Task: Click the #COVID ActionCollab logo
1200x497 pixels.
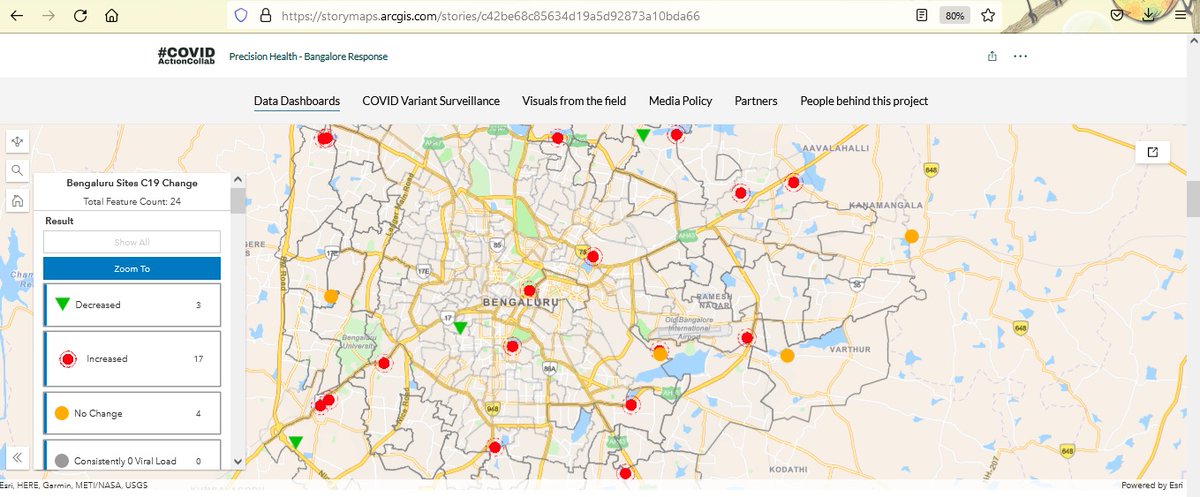Action: 185,56
